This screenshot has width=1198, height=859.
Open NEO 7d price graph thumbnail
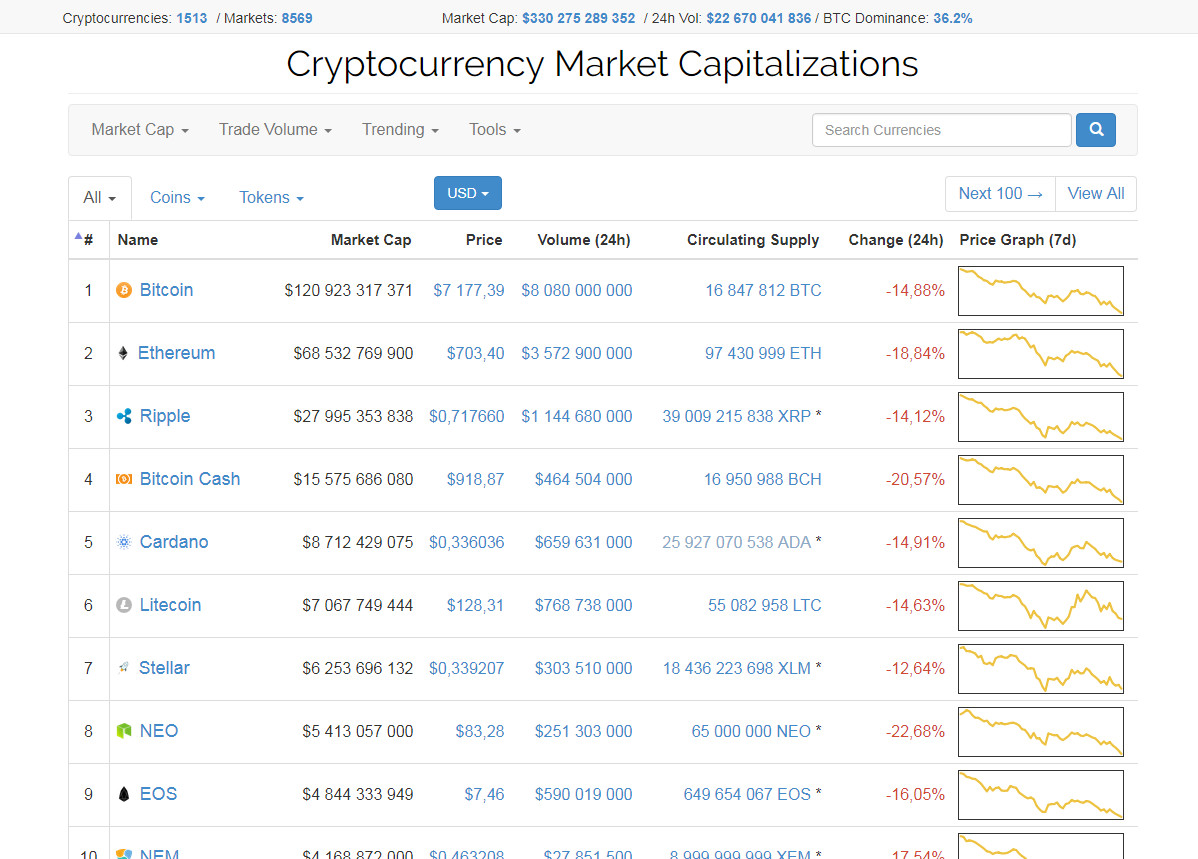point(1041,732)
